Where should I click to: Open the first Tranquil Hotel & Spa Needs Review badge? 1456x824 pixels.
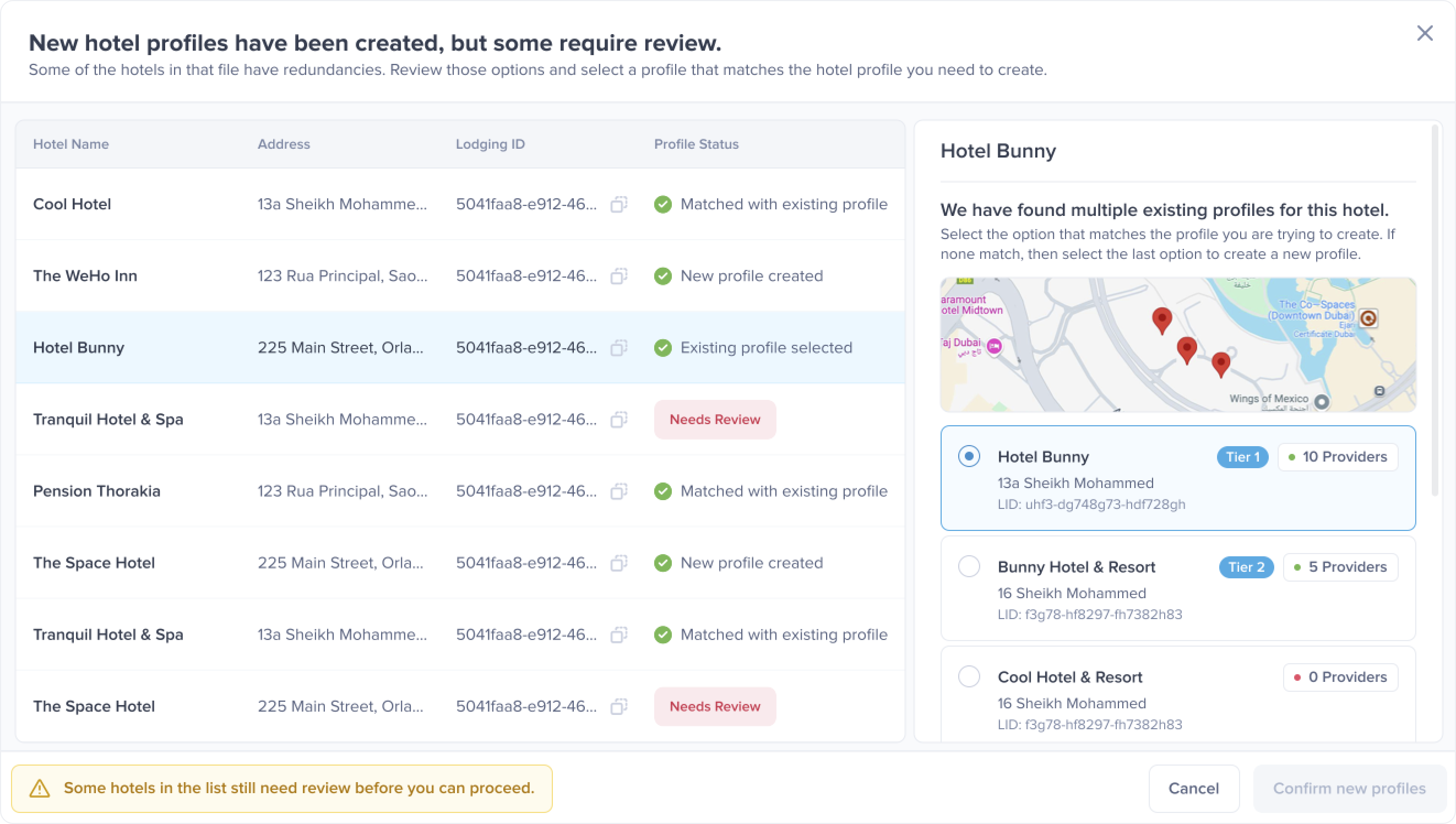(714, 419)
